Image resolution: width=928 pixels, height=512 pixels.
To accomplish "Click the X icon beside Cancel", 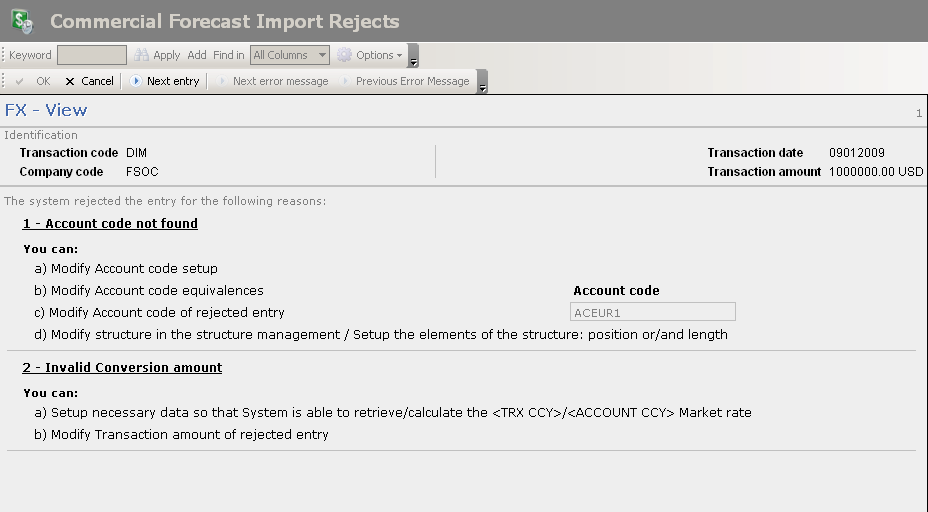I will (x=70, y=81).
